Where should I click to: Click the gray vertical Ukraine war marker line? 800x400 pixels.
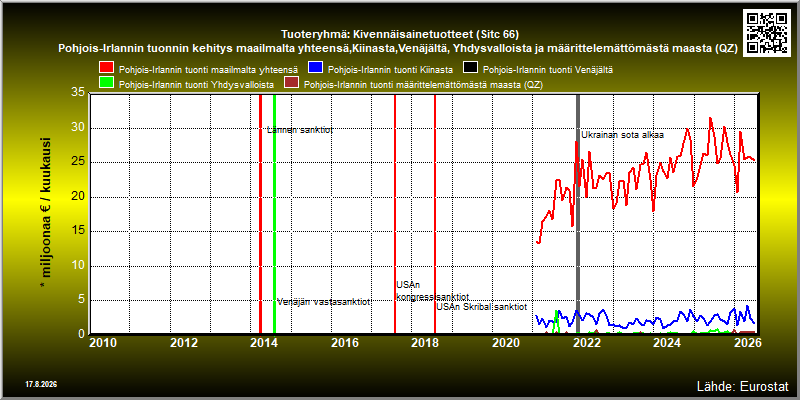[578, 214]
